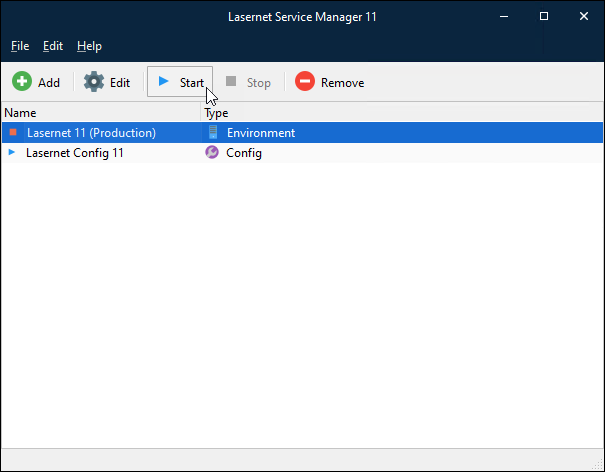Select the Lasernet 11 (Production) row
Screen dimensions: 605x472
click(302, 133)
